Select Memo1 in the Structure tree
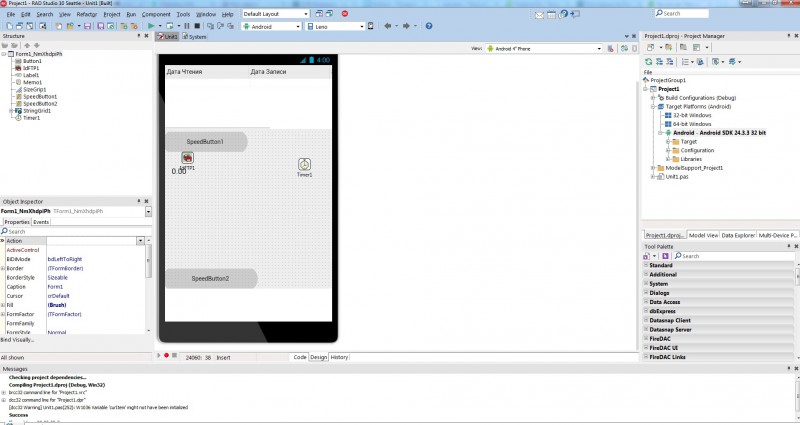The height and width of the screenshot is (425, 800). (32, 82)
